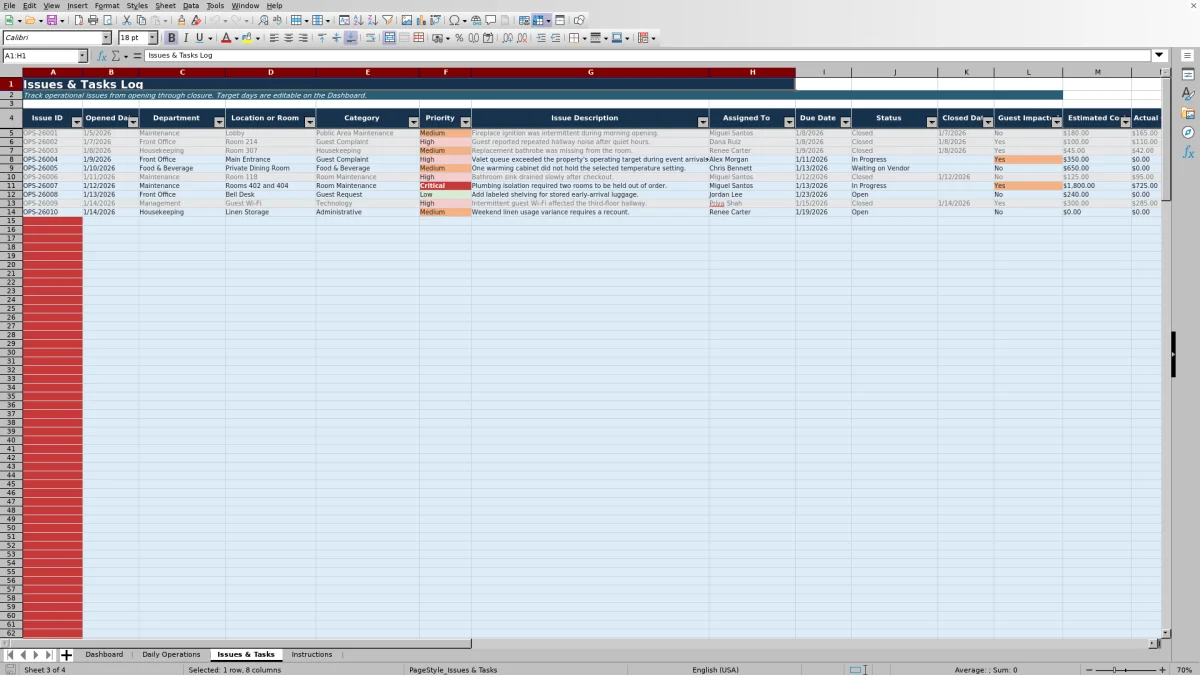
Task: Click the Sort Ascending icon
Action: (x=358, y=20)
